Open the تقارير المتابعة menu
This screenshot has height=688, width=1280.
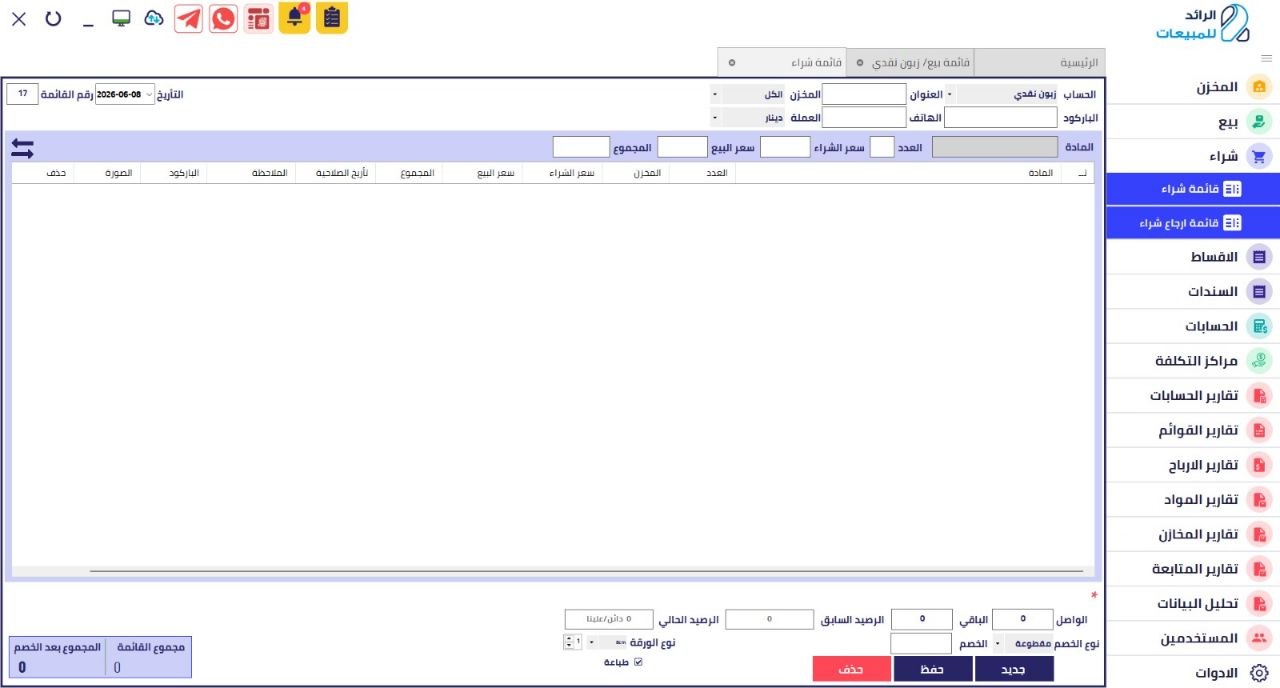1192,569
